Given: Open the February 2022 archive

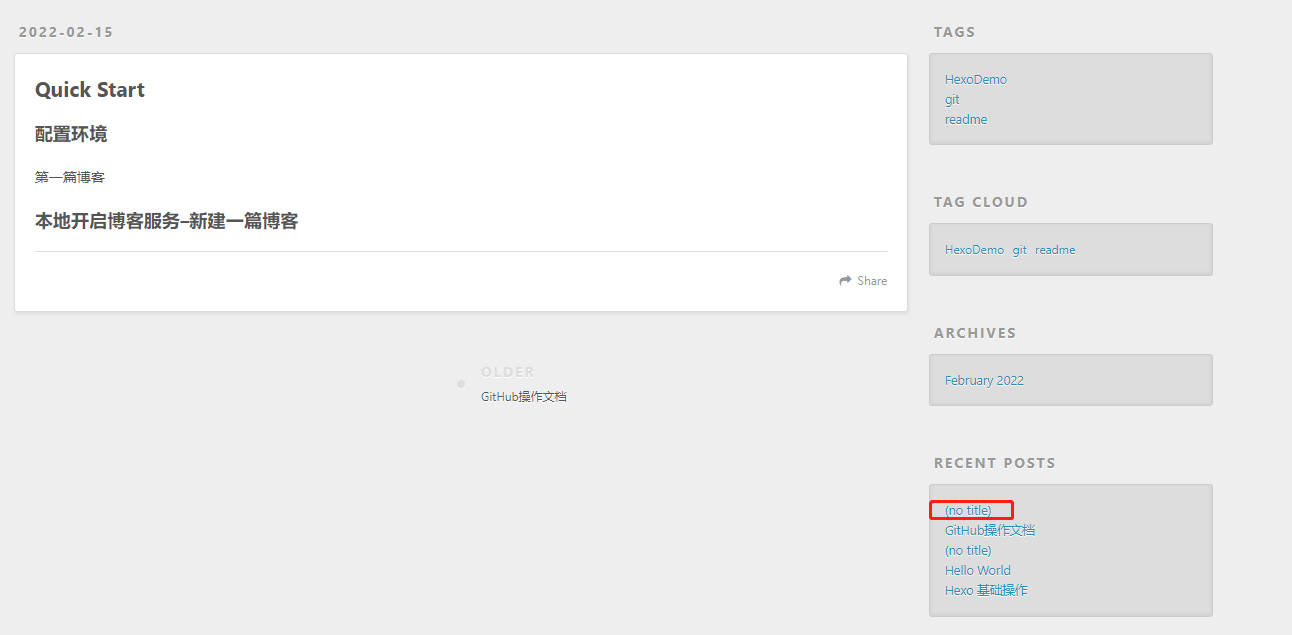Looking at the screenshot, I should pyautogui.click(x=984, y=381).
